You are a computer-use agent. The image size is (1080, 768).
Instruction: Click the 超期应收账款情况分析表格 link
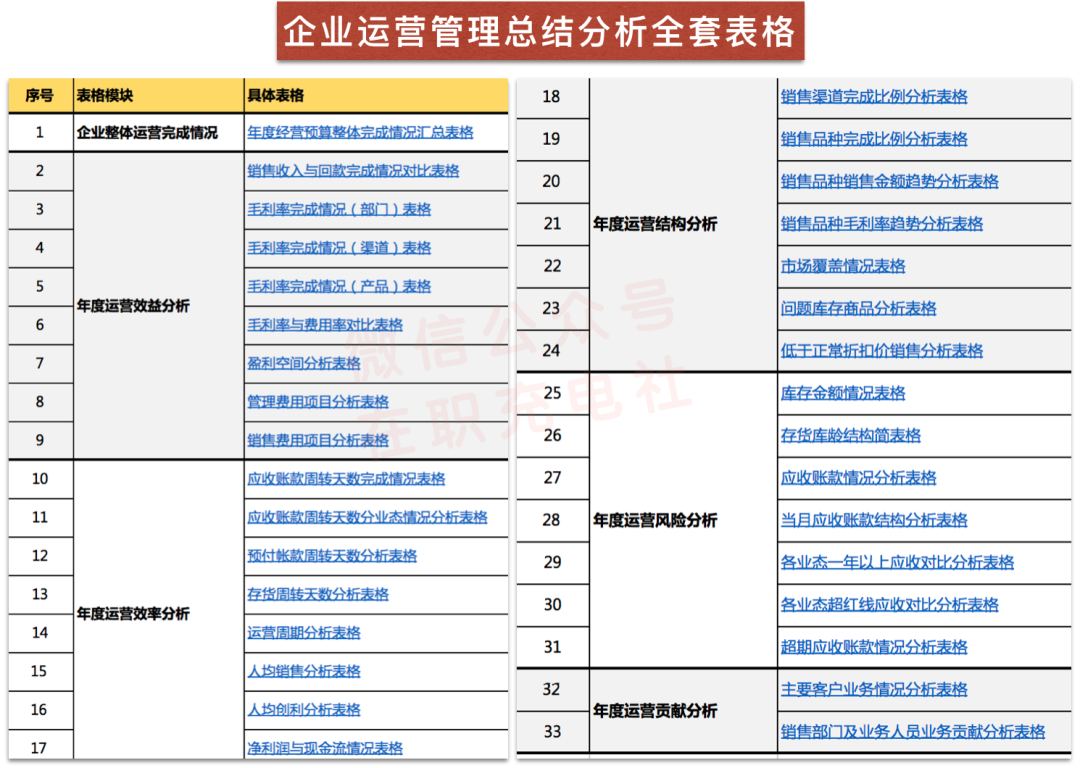874,647
